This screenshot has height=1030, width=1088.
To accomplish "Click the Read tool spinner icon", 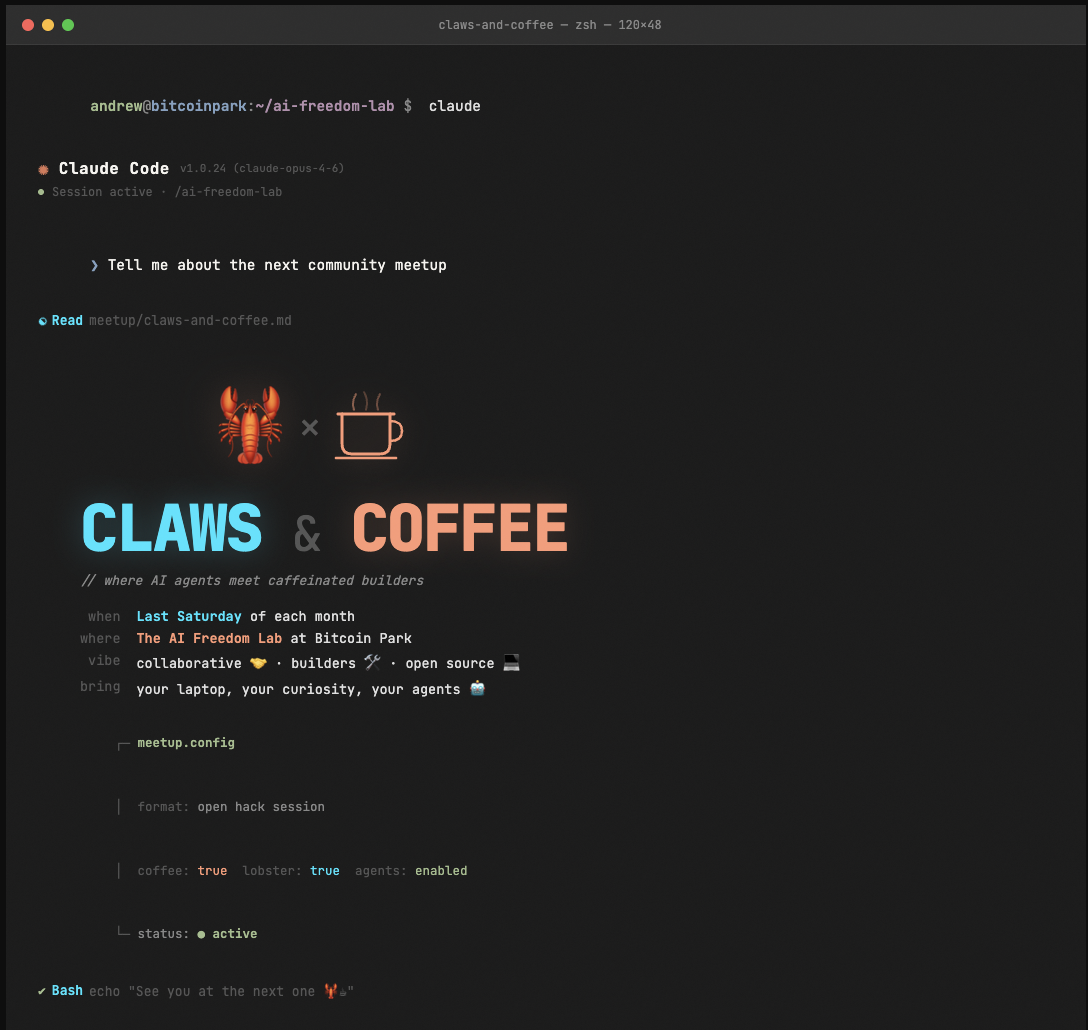I will 42,321.
